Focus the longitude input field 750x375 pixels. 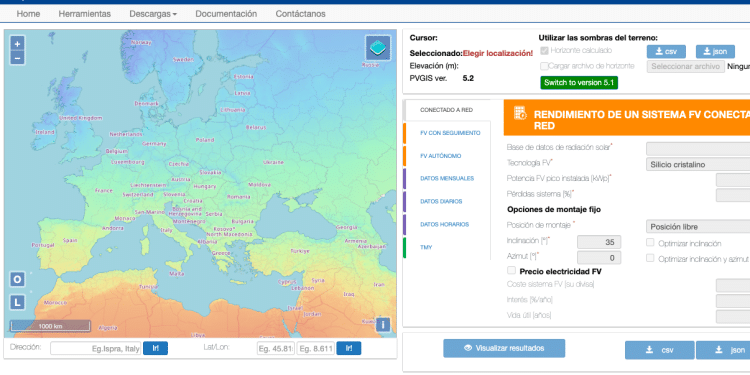pos(316,349)
